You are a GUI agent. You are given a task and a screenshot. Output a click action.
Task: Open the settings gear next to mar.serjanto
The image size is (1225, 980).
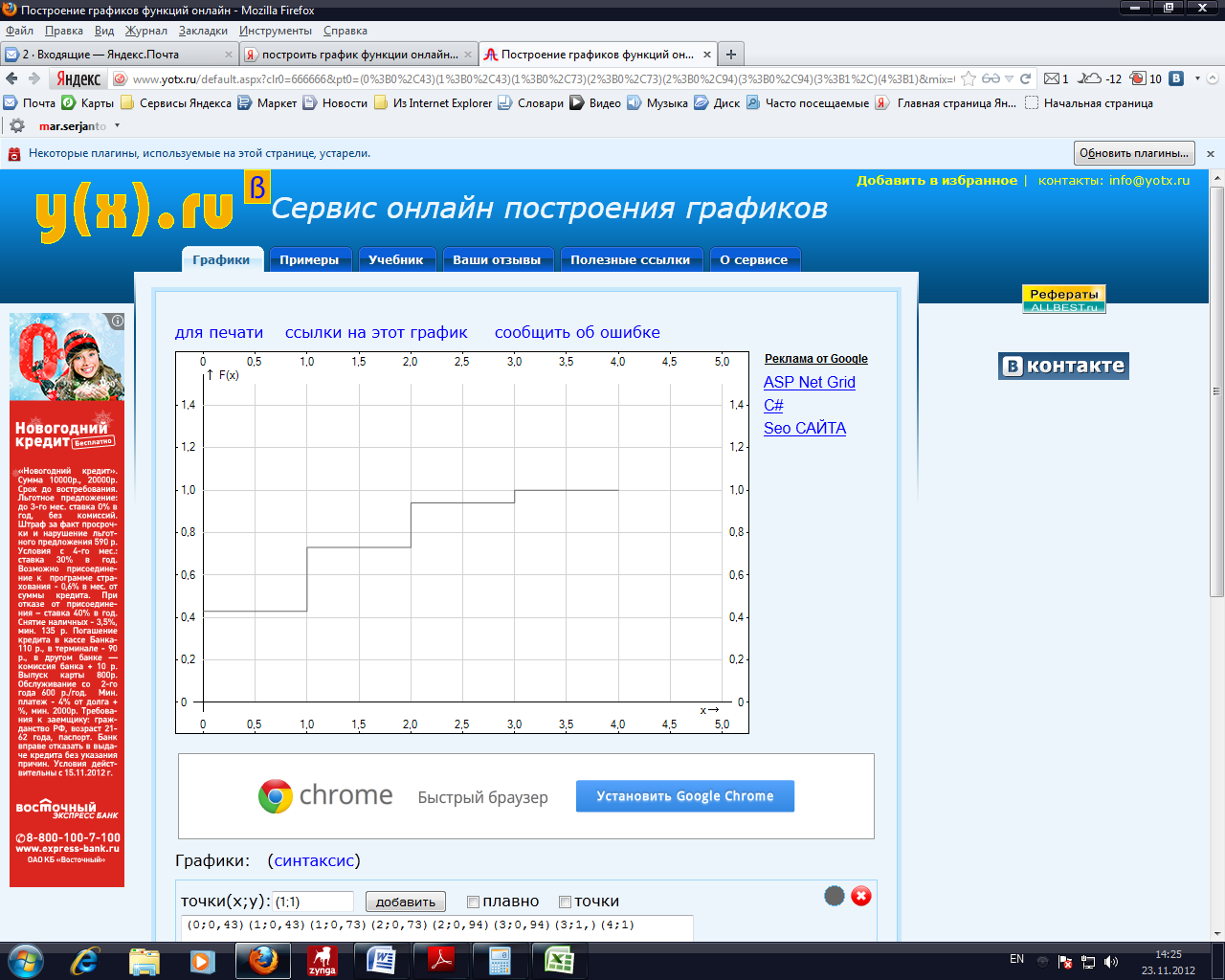(x=17, y=125)
